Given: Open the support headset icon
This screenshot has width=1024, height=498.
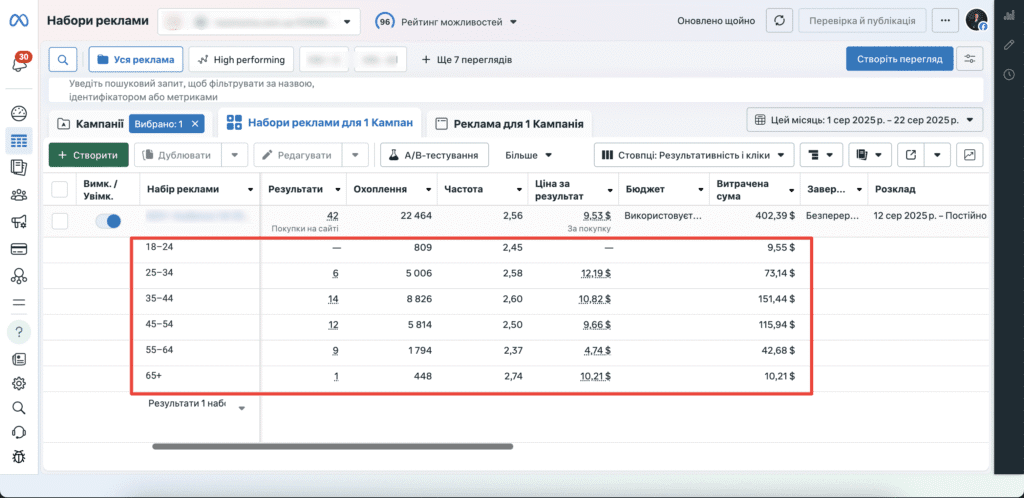Looking at the screenshot, I should 19,432.
